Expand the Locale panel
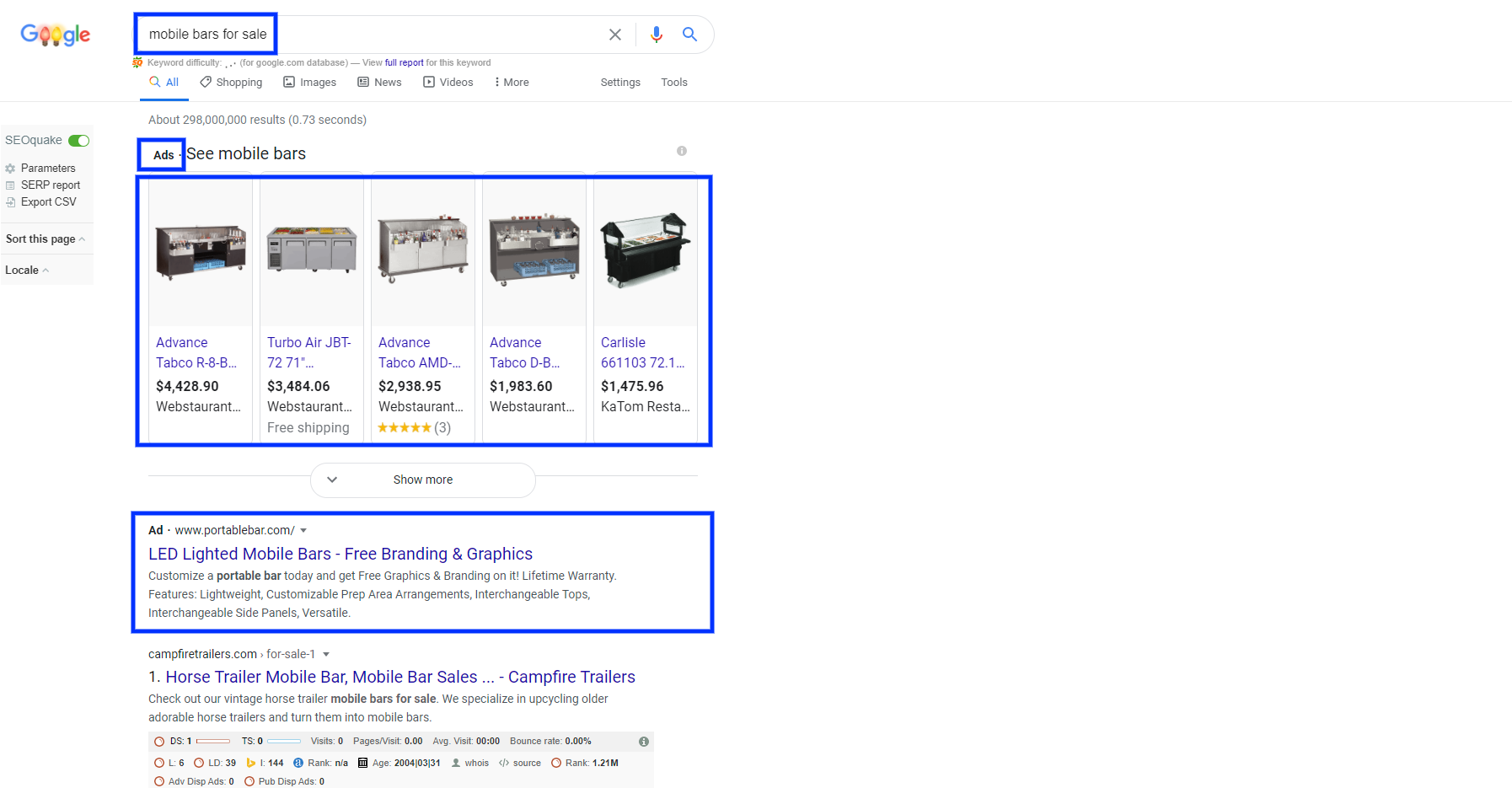This screenshot has height=788, width=1512. coord(27,271)
